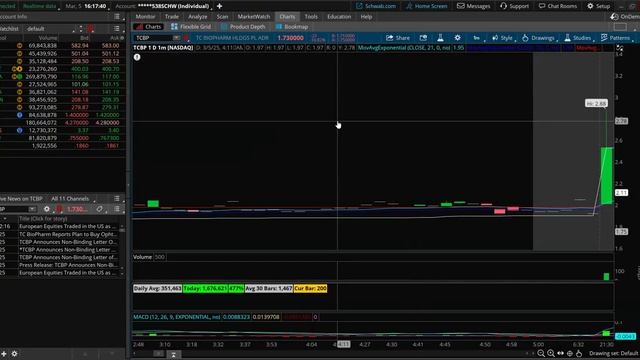Click the chart info marker icon

(x=137, y=57)
